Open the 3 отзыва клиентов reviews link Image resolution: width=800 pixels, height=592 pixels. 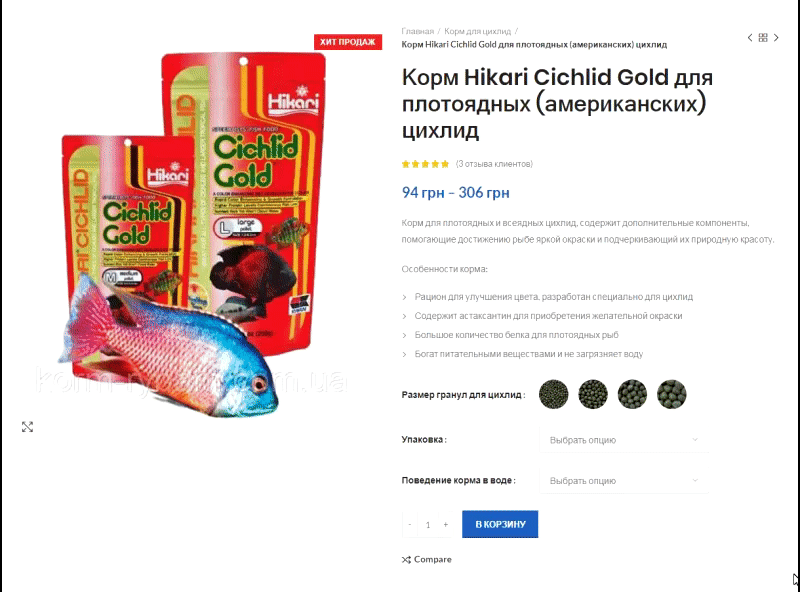[x=494, y=164]
